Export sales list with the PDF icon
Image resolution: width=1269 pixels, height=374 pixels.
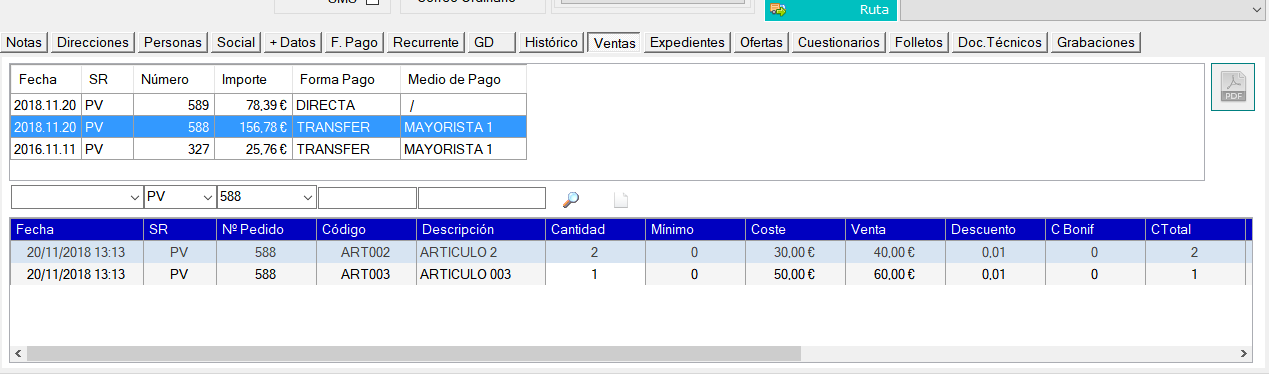click(1233, 87)
